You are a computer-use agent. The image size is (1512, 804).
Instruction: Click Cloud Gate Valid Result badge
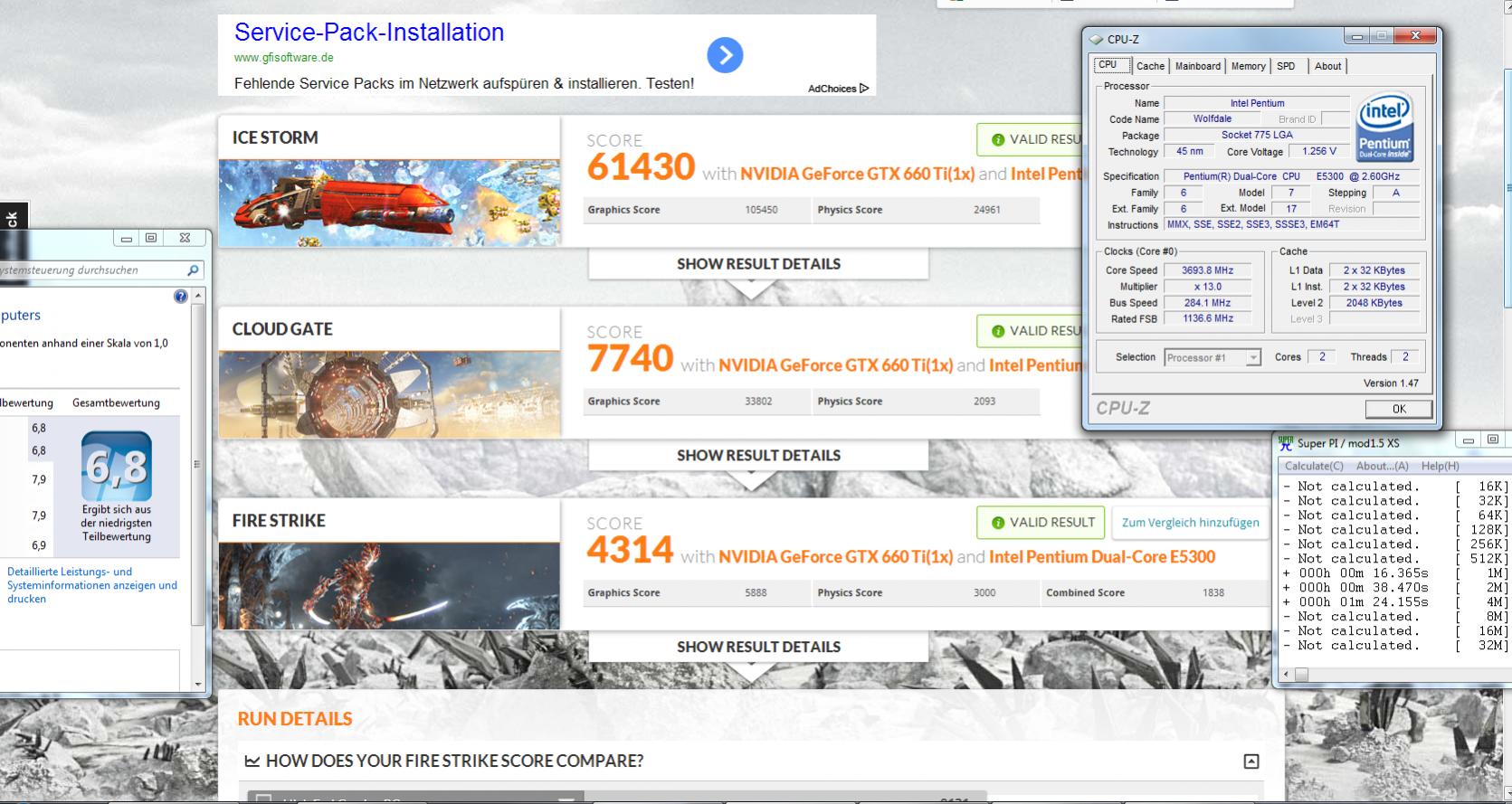coord(1030,331)
